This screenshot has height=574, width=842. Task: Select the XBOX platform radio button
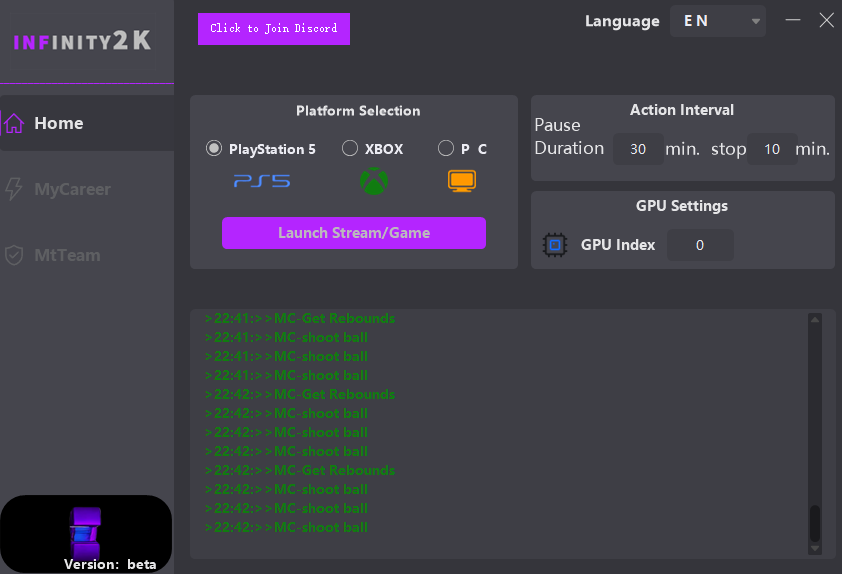pyautogui.click(x=350, y=149)
